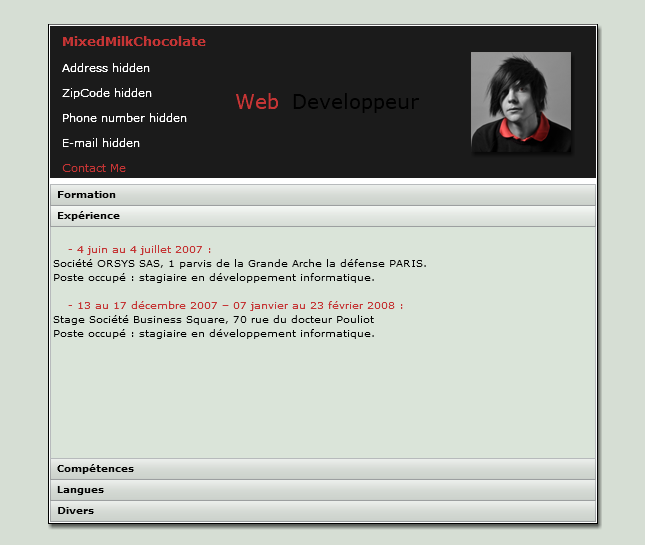The image size is (645, 545).
Task: Click 'Poste occupé' line under ORSYS entry
Action: pyautogui.click(x=214, y=278)
